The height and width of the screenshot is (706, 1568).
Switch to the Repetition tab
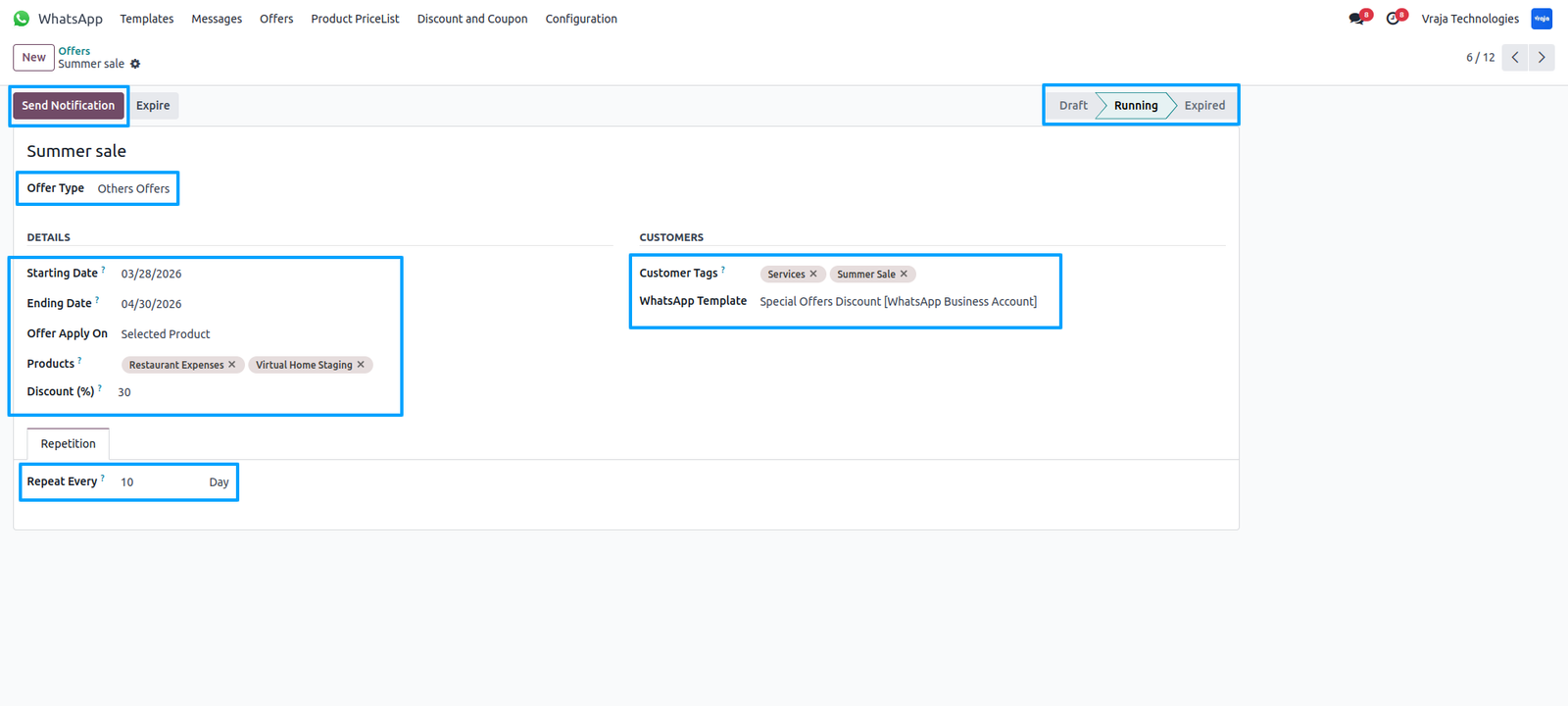[69, 444]
